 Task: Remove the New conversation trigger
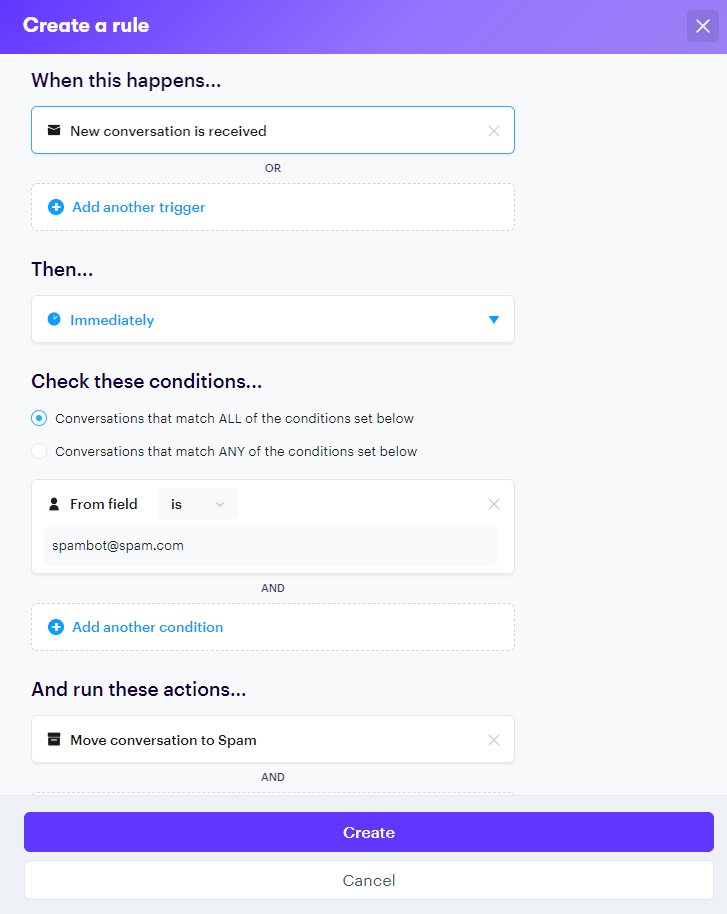[x=493, y=131]
